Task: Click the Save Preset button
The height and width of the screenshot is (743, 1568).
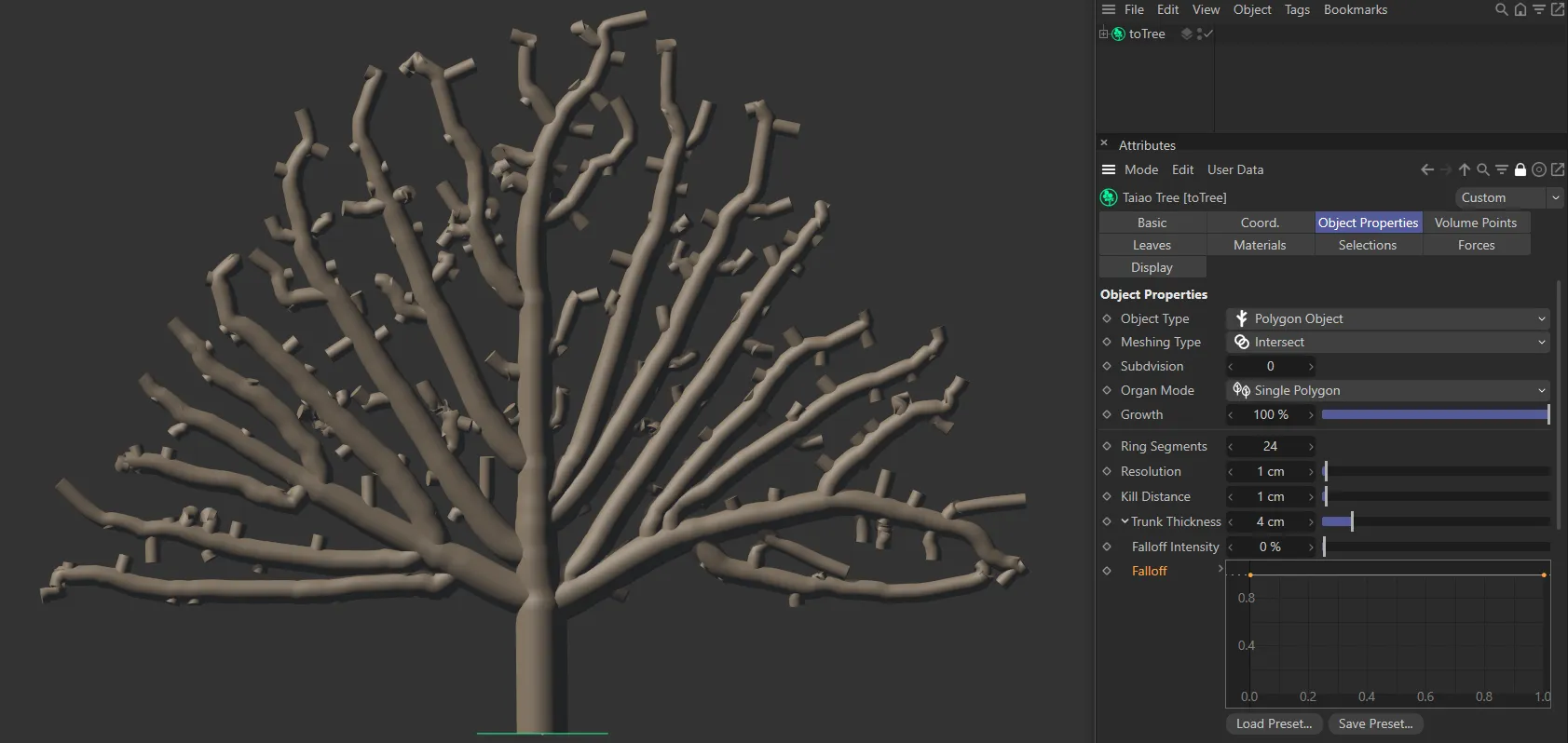Action: point(1375,723)
